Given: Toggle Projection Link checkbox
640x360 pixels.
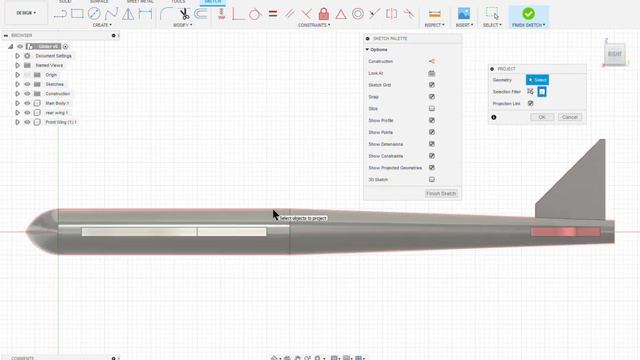Looking at the screenshot, I should point(530,104).
